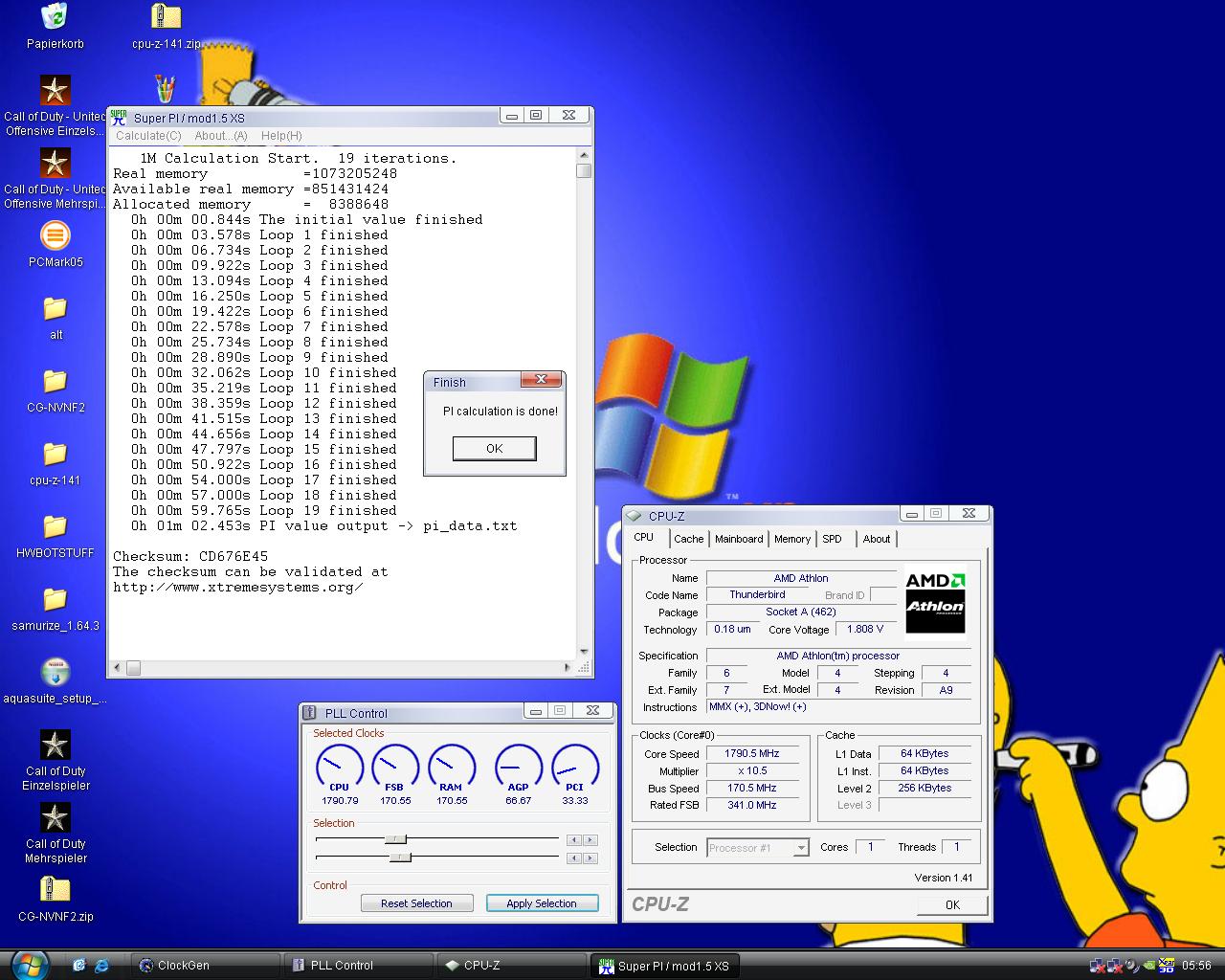Screen dimensions: 1225x980
Task: Click the Core Voltage 1.808 V field
Action: [865, 629]
